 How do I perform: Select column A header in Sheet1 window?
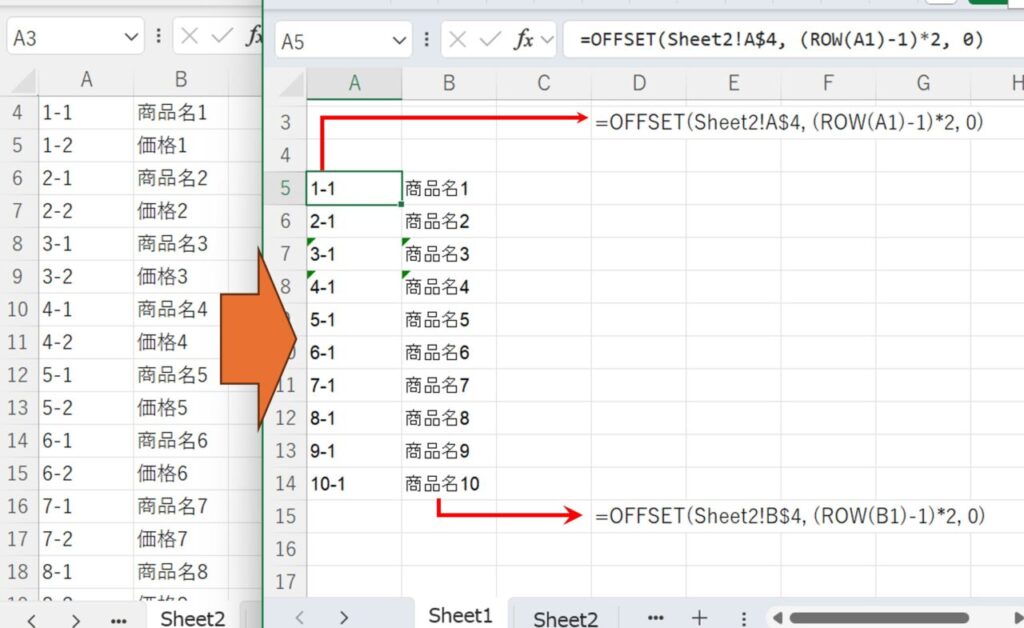coord(354,84)
